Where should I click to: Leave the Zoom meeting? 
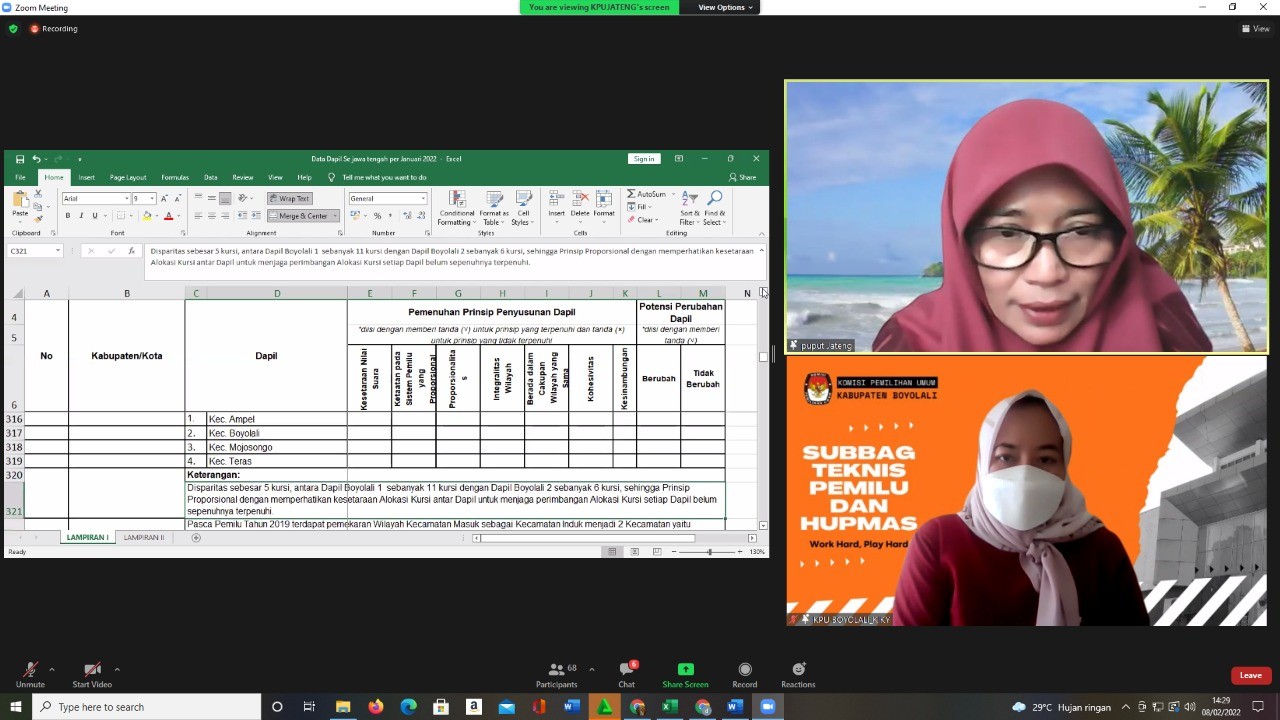[1250, 675]
